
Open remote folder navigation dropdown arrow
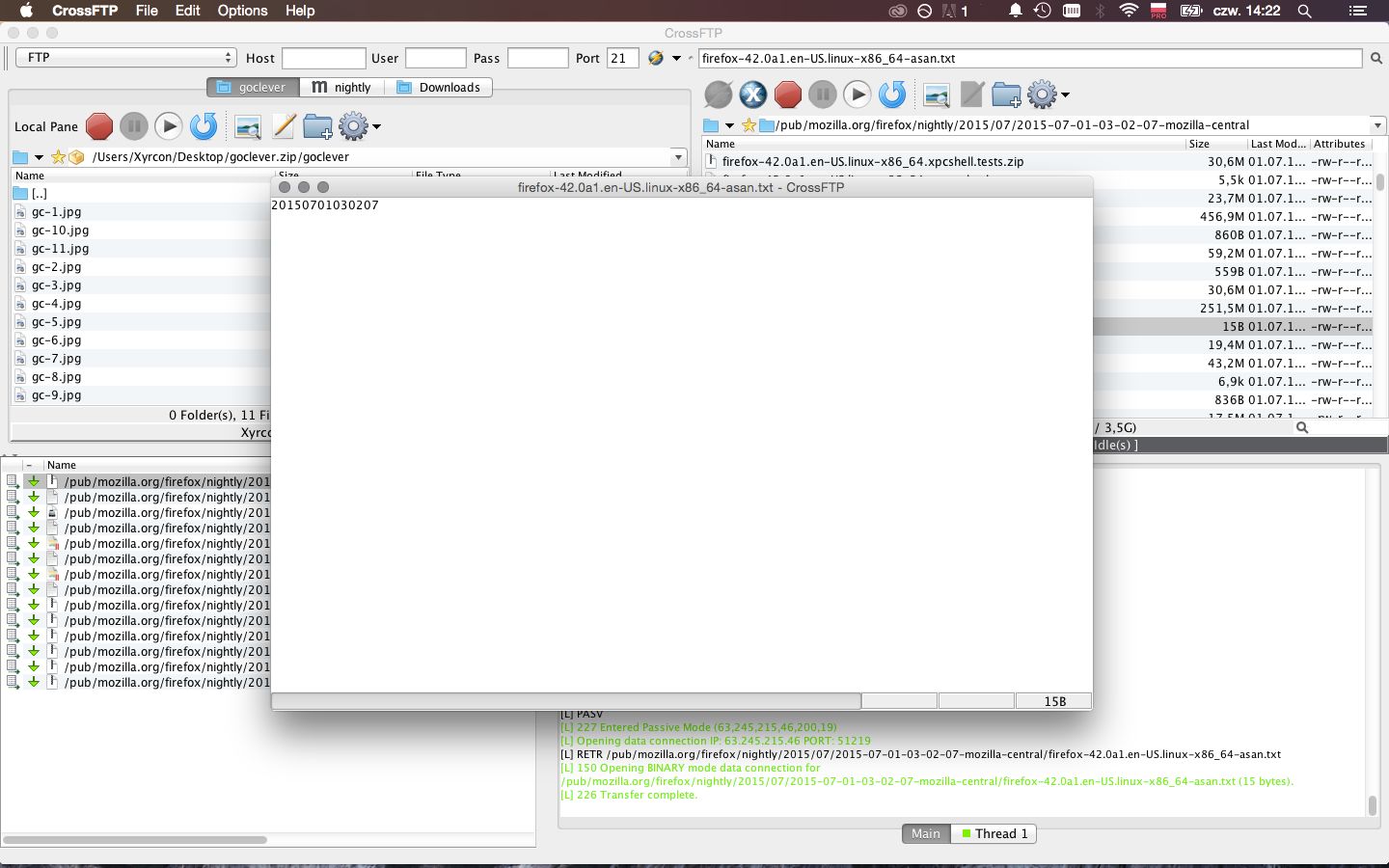tap(729, 125)
